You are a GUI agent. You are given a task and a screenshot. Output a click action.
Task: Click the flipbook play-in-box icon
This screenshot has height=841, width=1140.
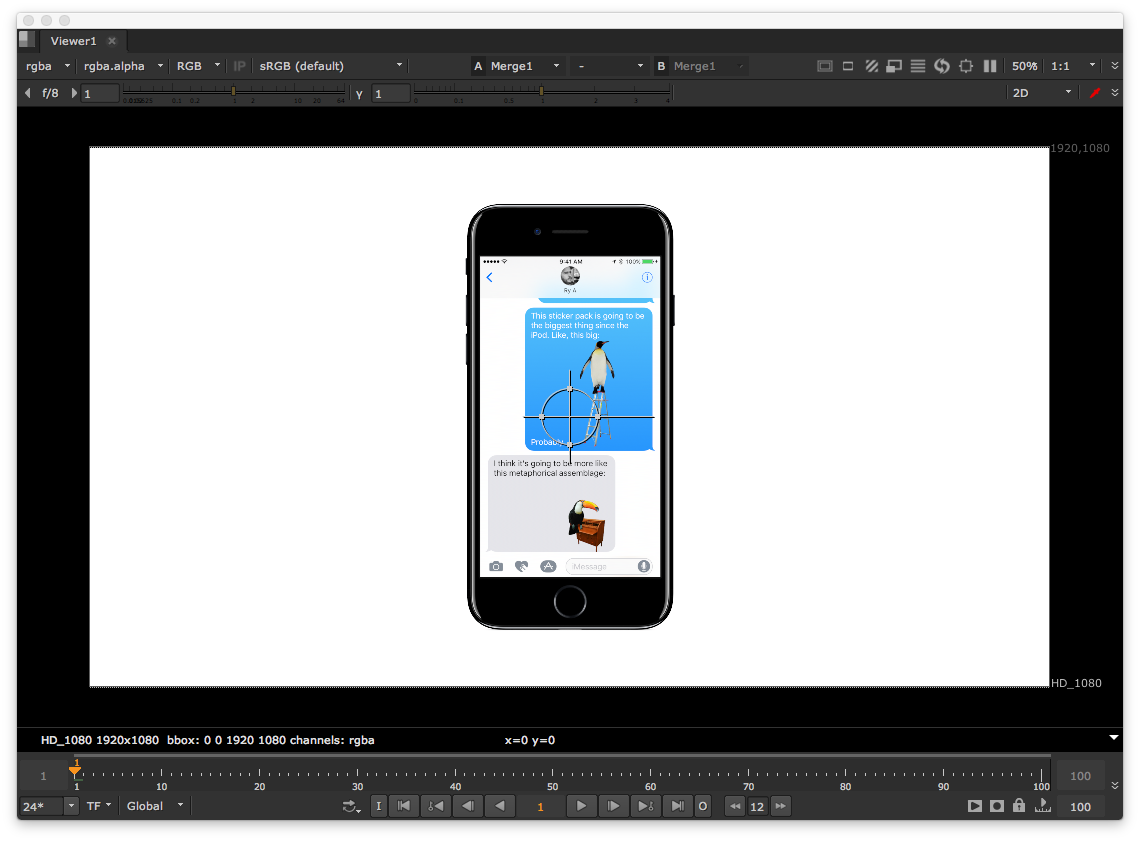coord(974,805)
